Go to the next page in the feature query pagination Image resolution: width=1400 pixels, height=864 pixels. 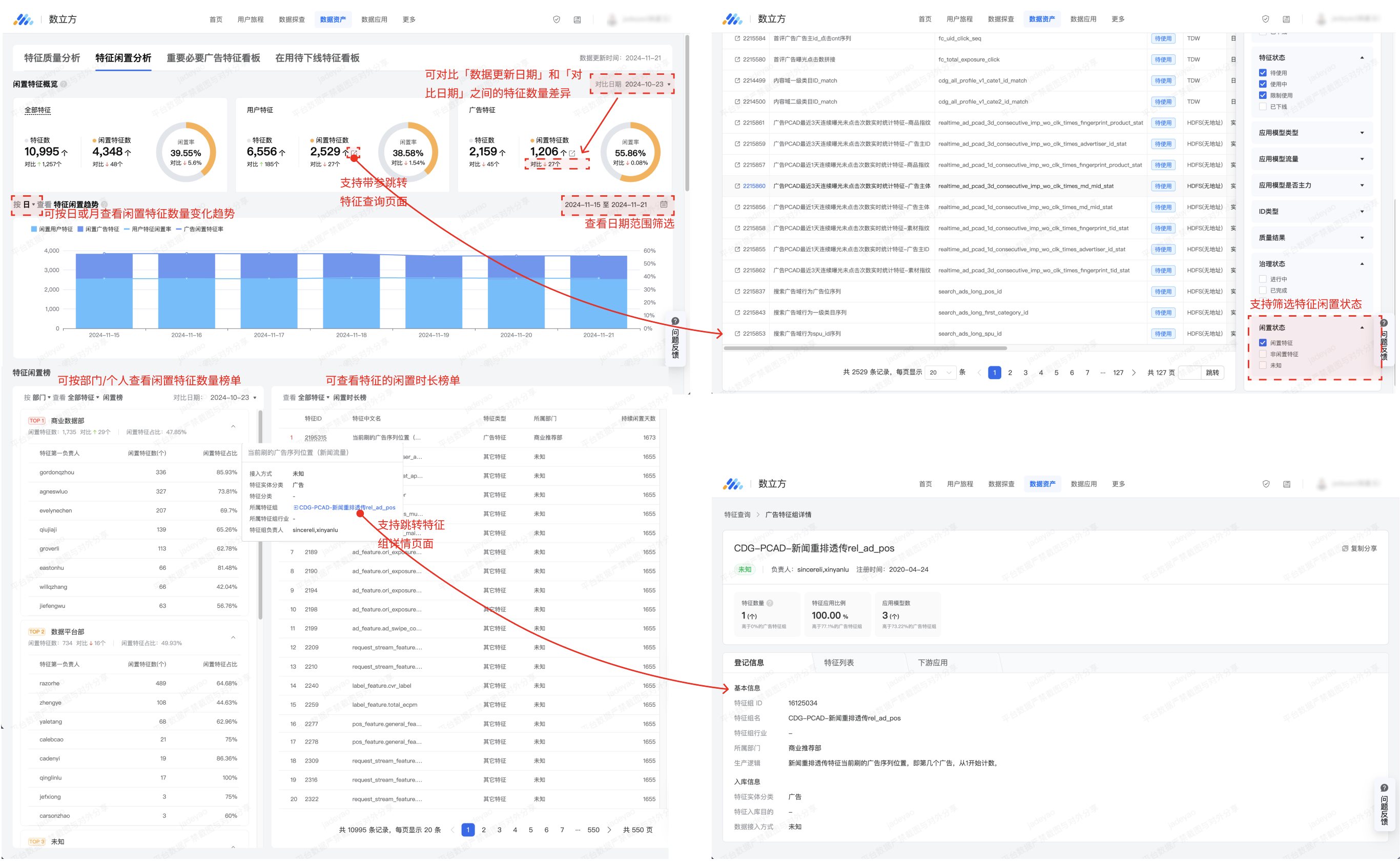1134,373
